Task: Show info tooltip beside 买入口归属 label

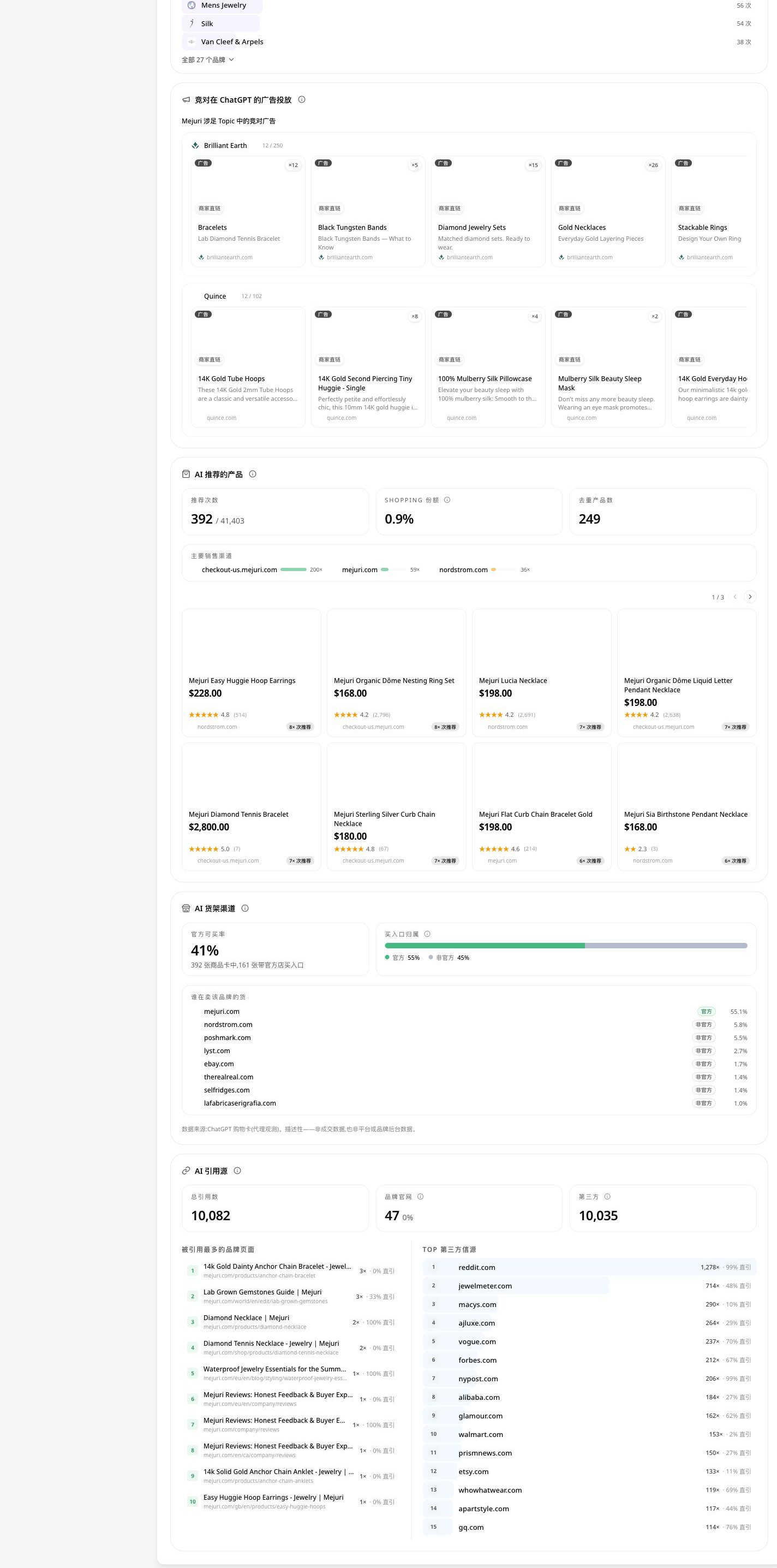Action: [x=427, y=934]
